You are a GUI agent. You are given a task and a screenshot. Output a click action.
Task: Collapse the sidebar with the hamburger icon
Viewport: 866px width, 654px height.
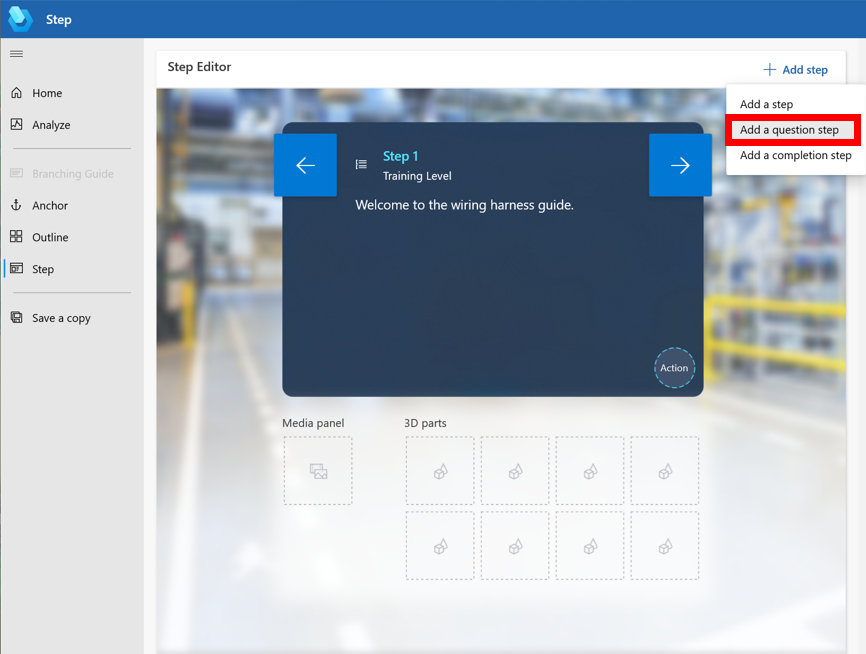point(14,53)
